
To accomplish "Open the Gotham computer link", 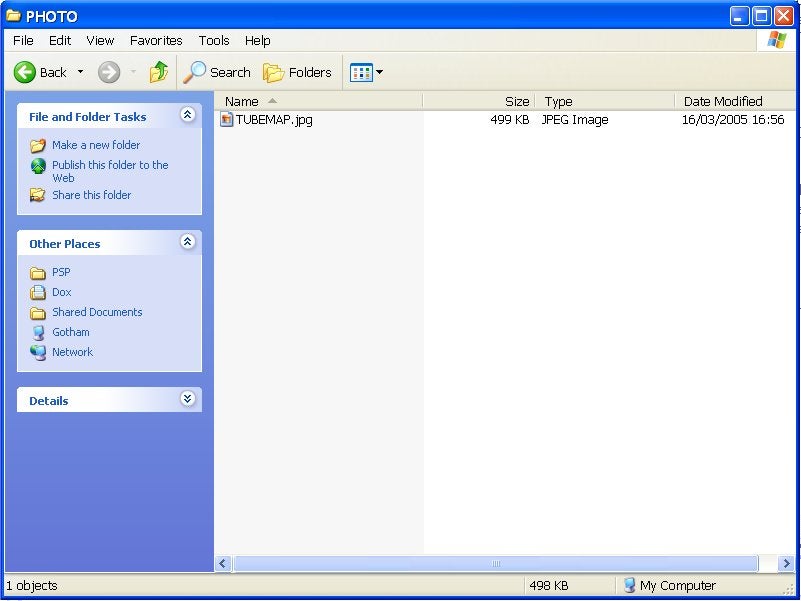I will [x=70, y=332].
